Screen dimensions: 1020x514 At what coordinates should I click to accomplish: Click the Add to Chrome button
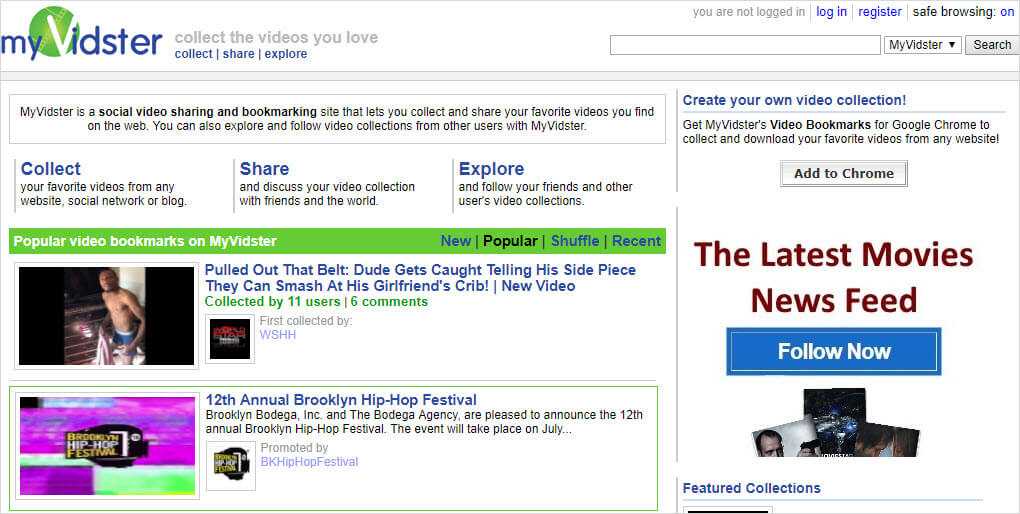(844, 174)
